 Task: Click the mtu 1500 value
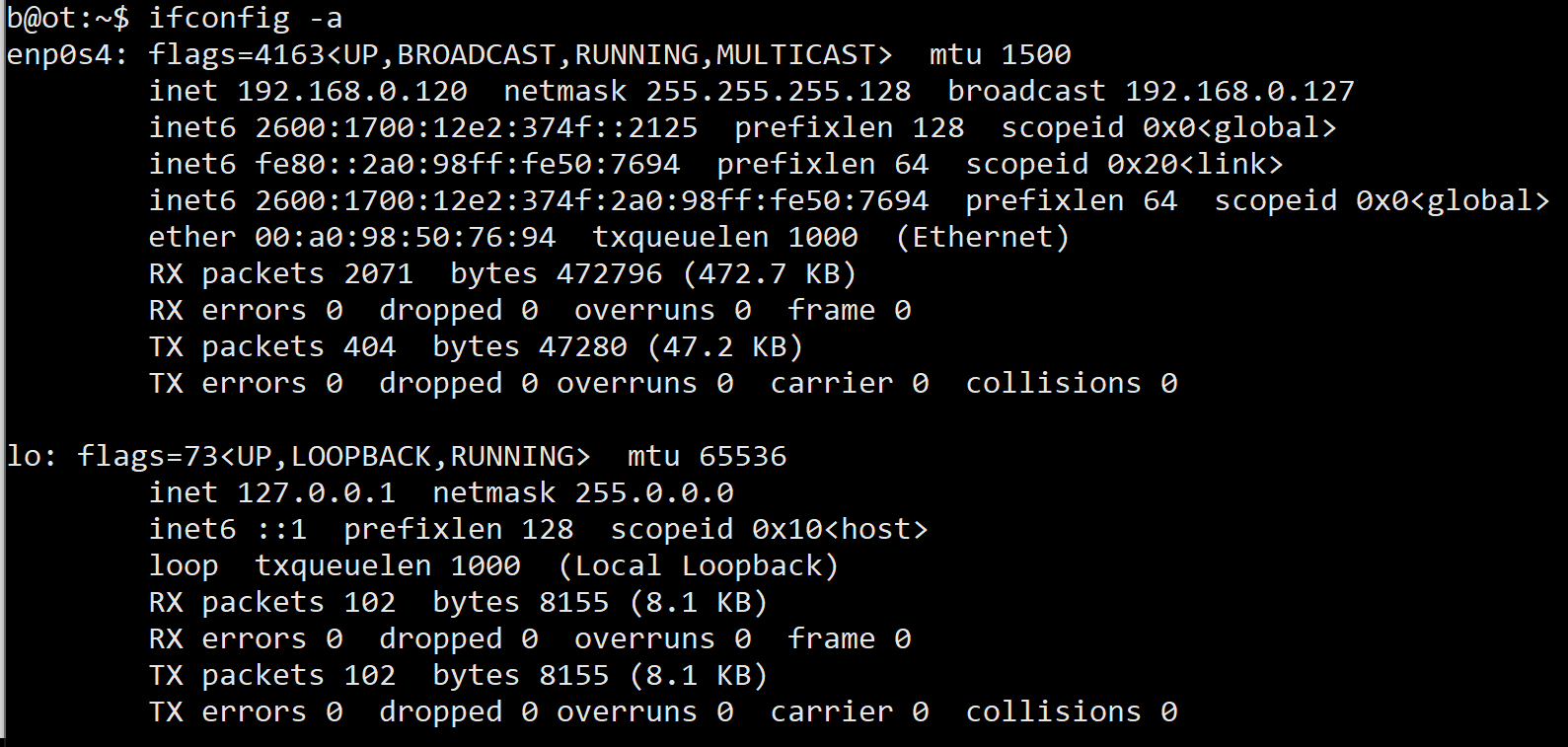coord(1035,54)
